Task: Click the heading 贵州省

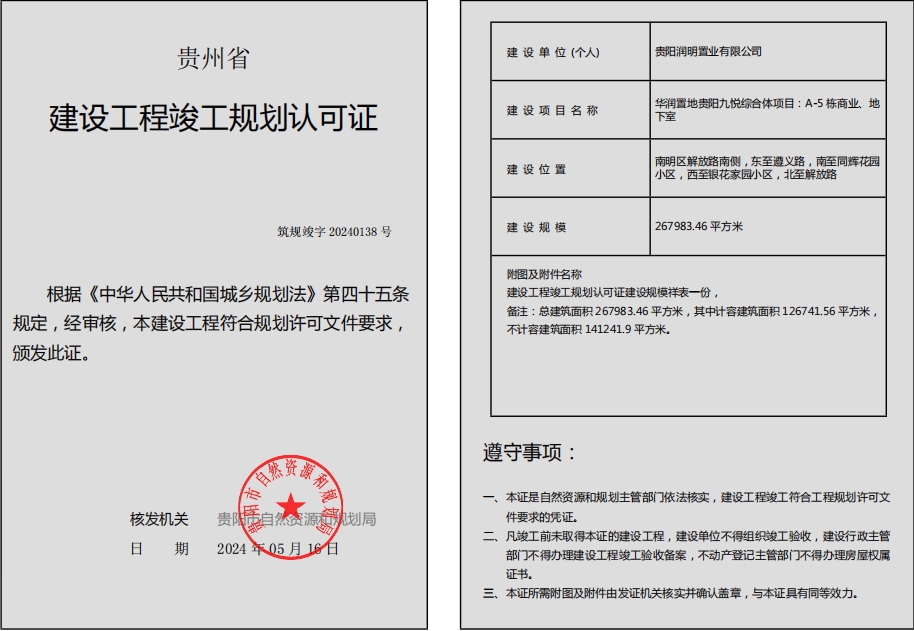Action: coord(213,59)
